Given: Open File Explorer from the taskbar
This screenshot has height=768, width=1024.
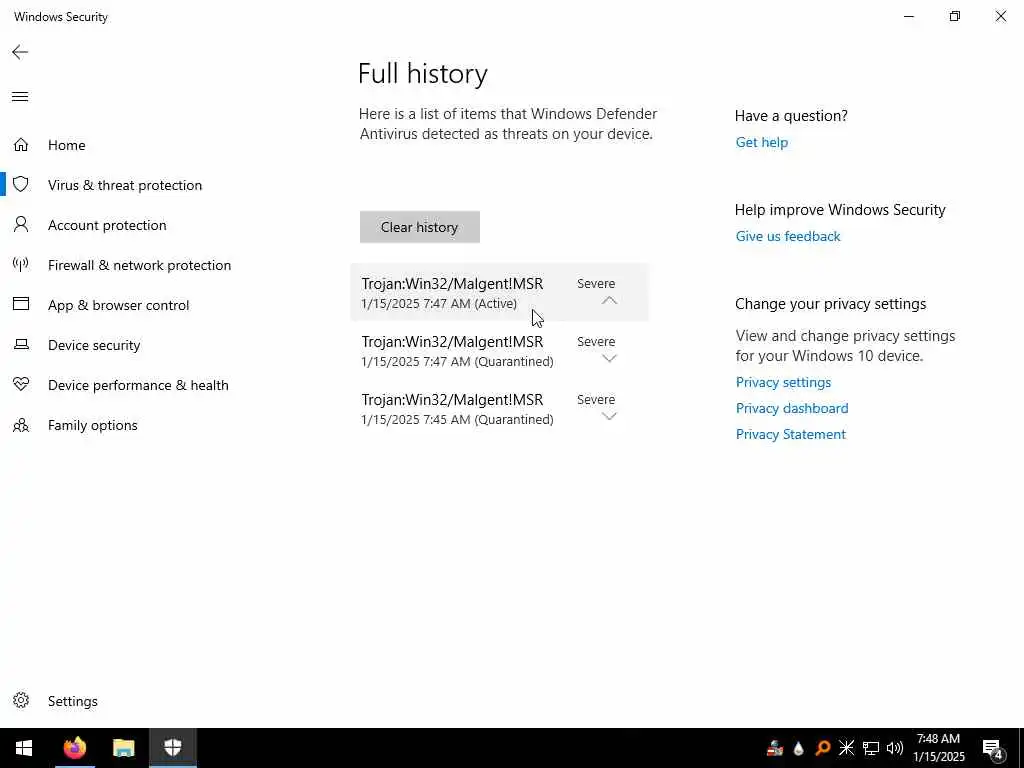Looking at the screenshot, I should 123,748.
